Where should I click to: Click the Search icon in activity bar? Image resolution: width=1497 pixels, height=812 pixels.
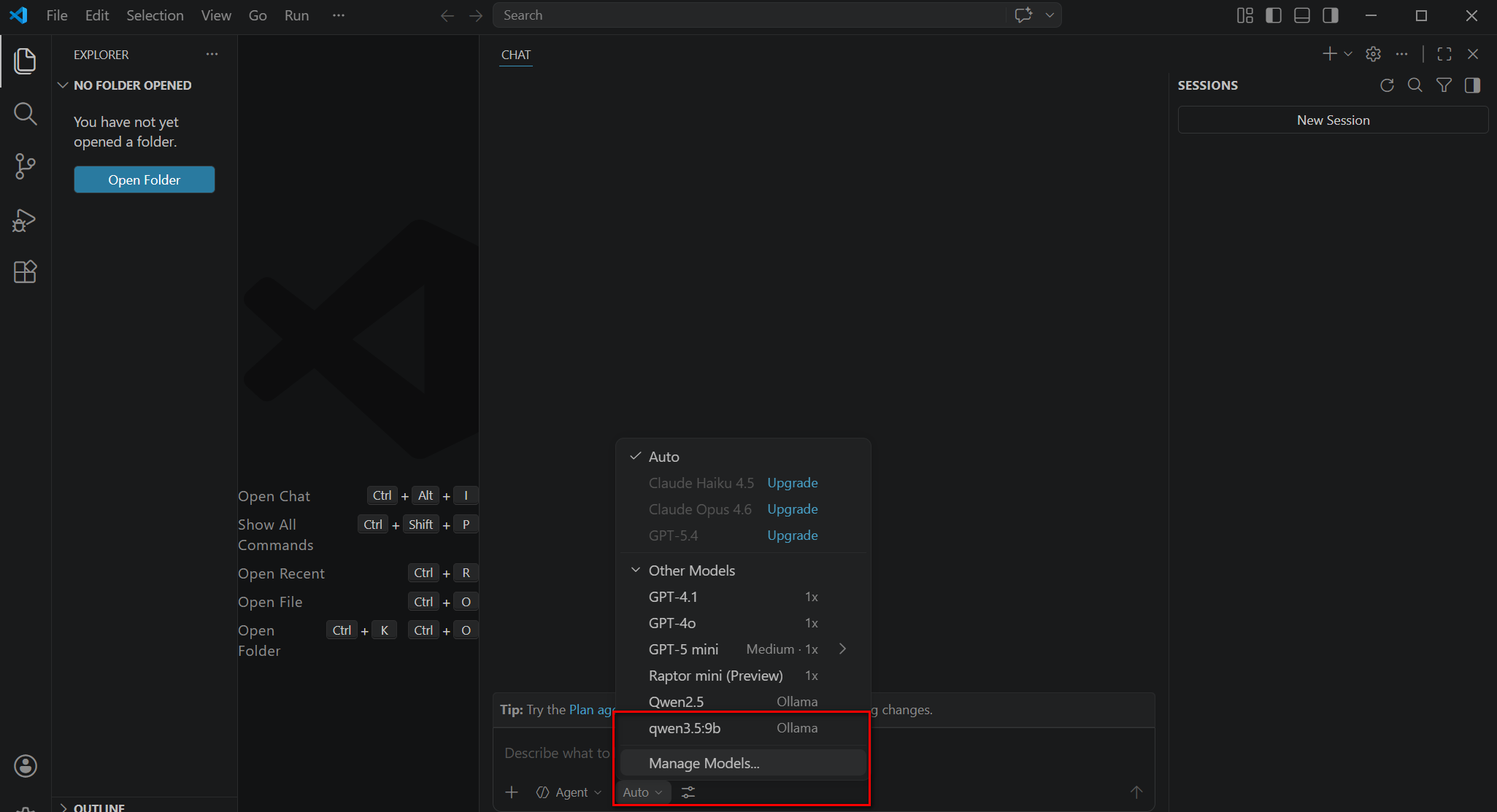pyautogui.click(x=25, y=113)
